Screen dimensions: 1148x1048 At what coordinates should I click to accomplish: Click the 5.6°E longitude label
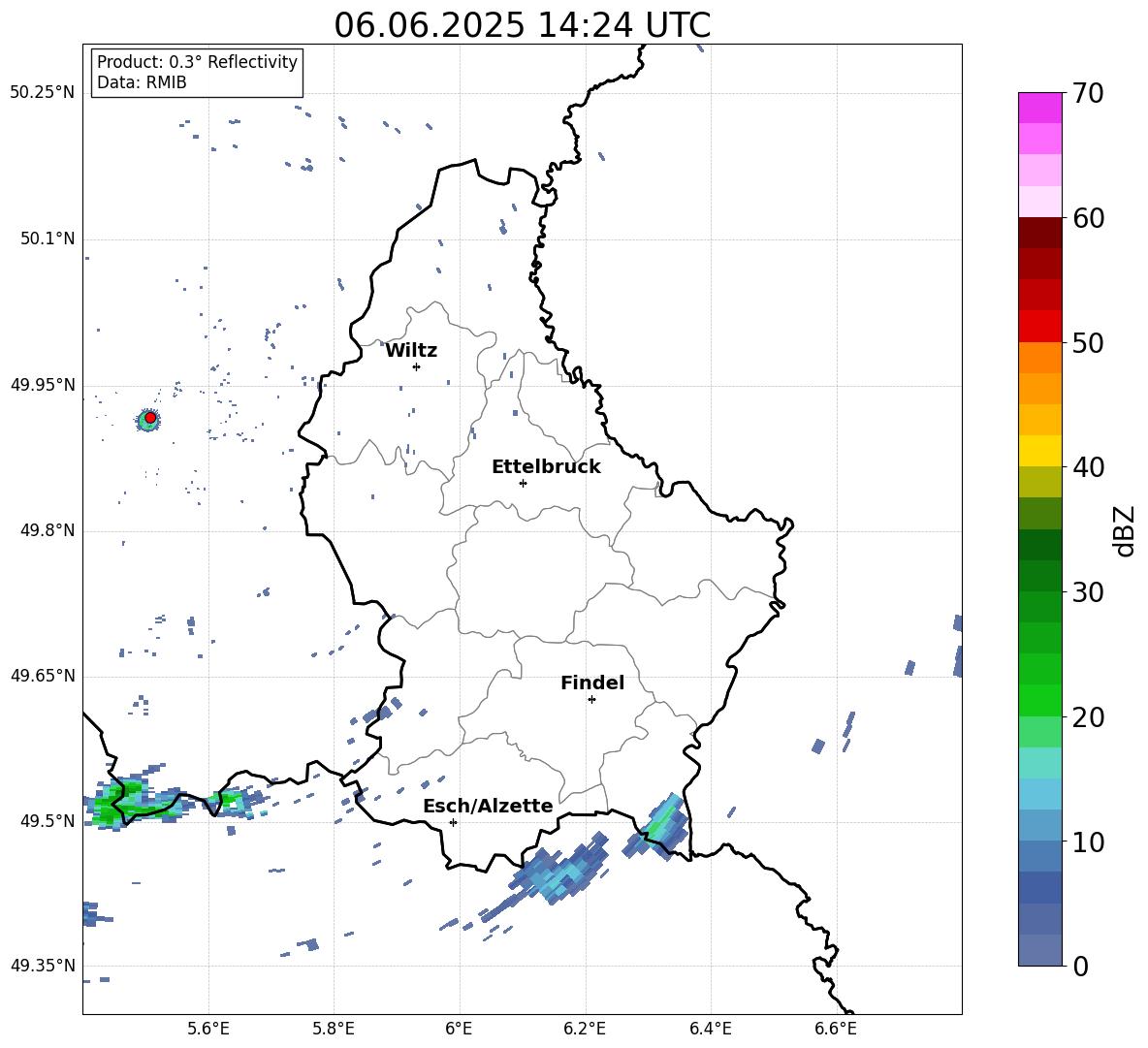point(208,1029)
